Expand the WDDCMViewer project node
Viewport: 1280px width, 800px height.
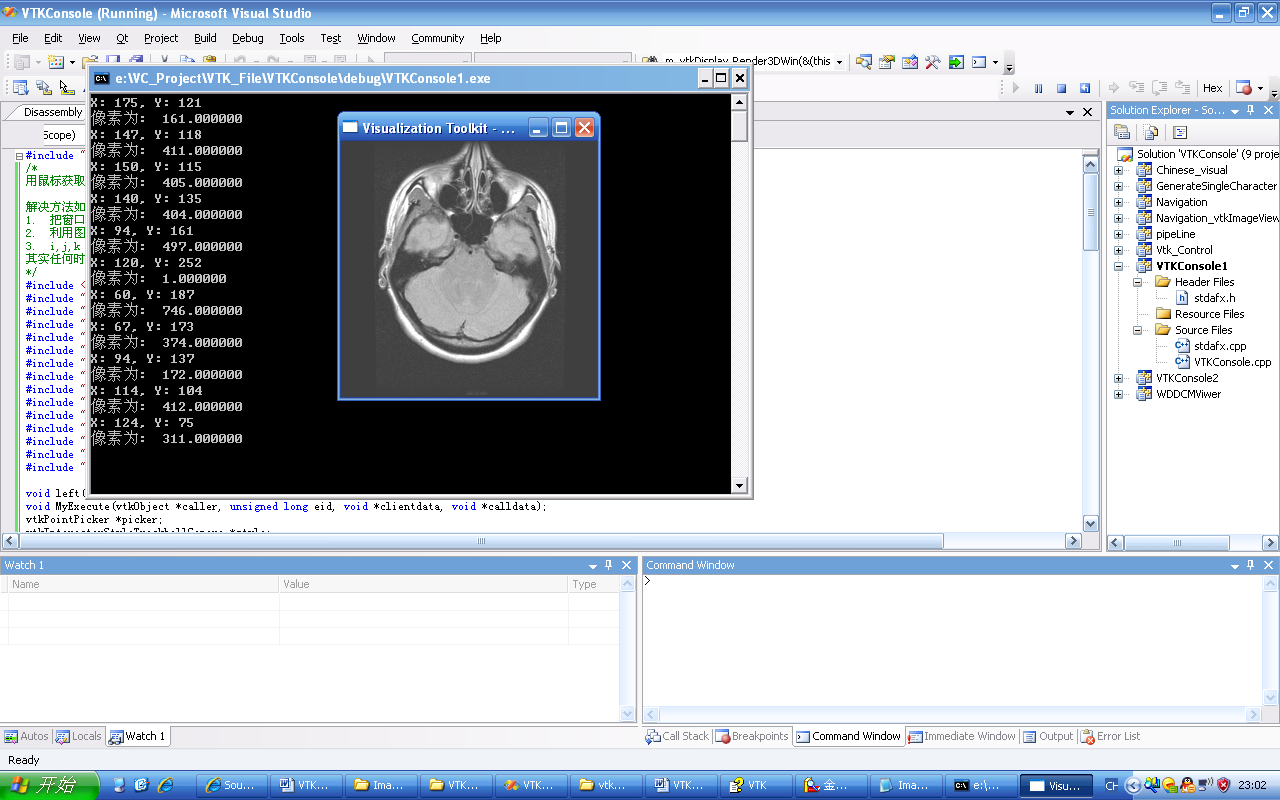pyautogui.click(x=1118, y=394)
